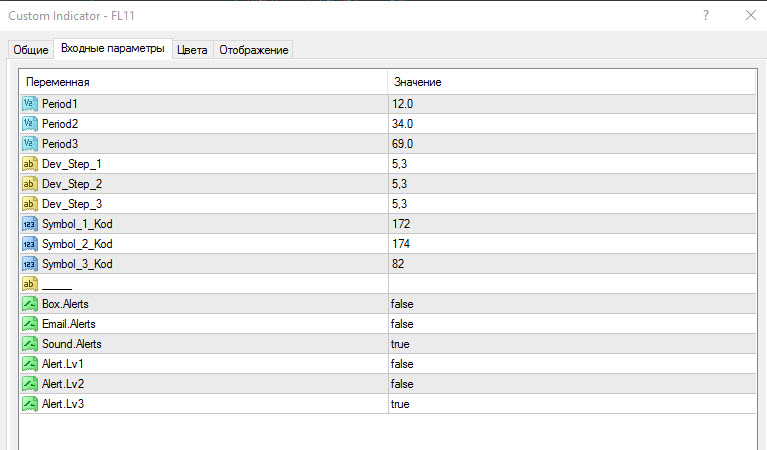Select the Symbol_1_Kod variable name
Viewport: 767px width, 450px height.
[77, 225]
